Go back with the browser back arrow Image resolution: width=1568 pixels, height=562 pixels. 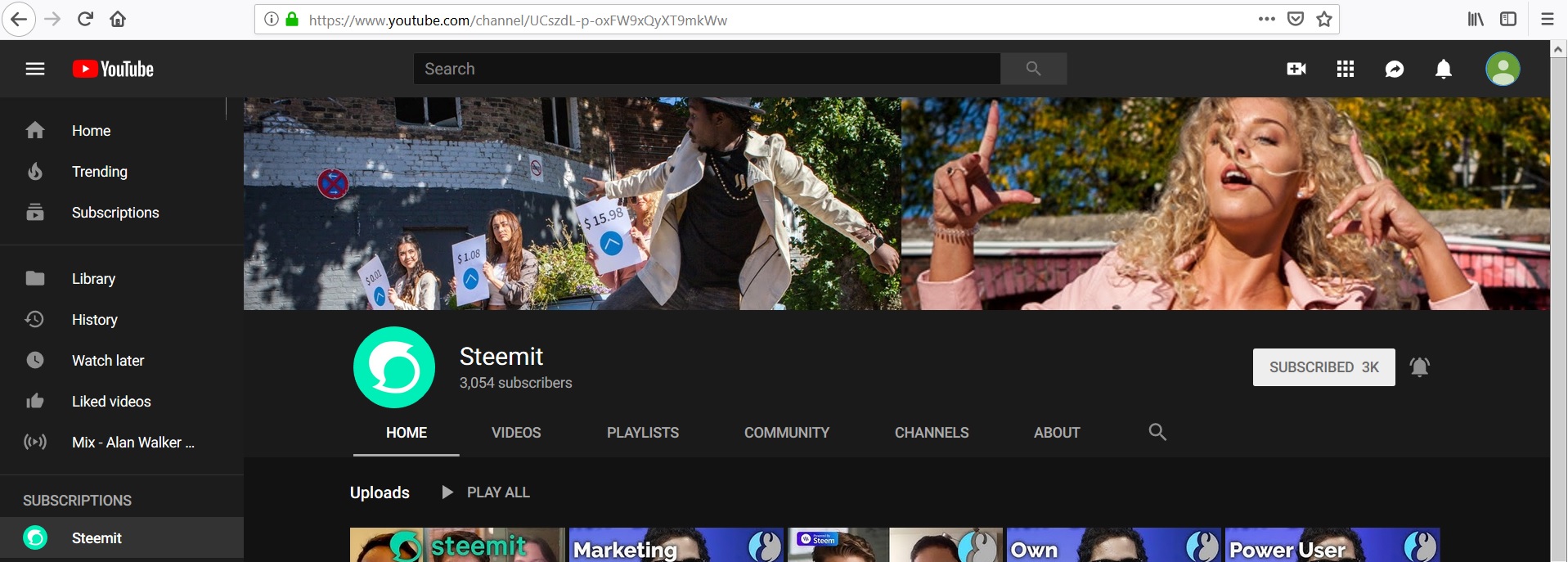point(18,19)
